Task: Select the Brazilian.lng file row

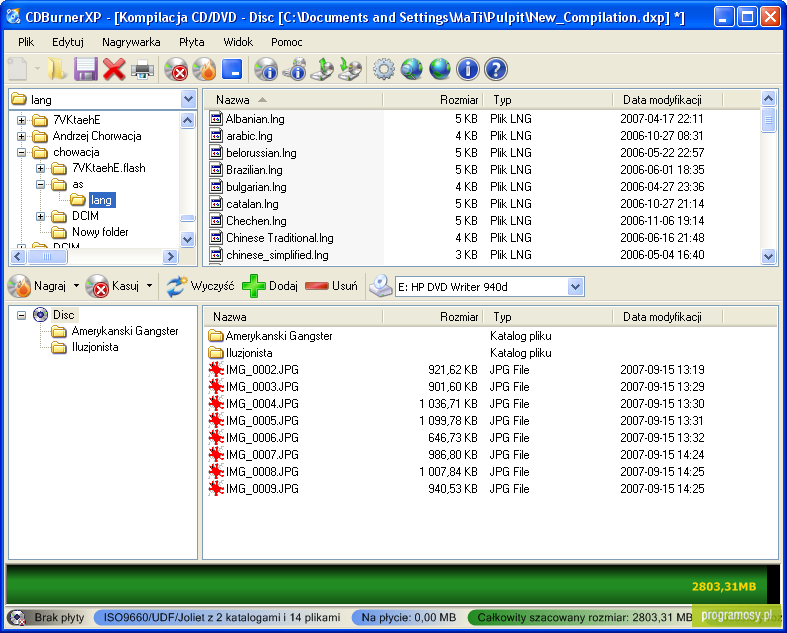Action: (482, 170)
